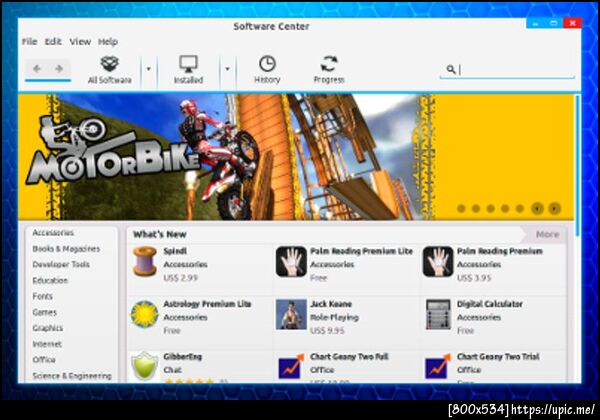600x420 pixels.
Task: Click the Palm Reading Premium hand icon
Action: tap(438, 262)
